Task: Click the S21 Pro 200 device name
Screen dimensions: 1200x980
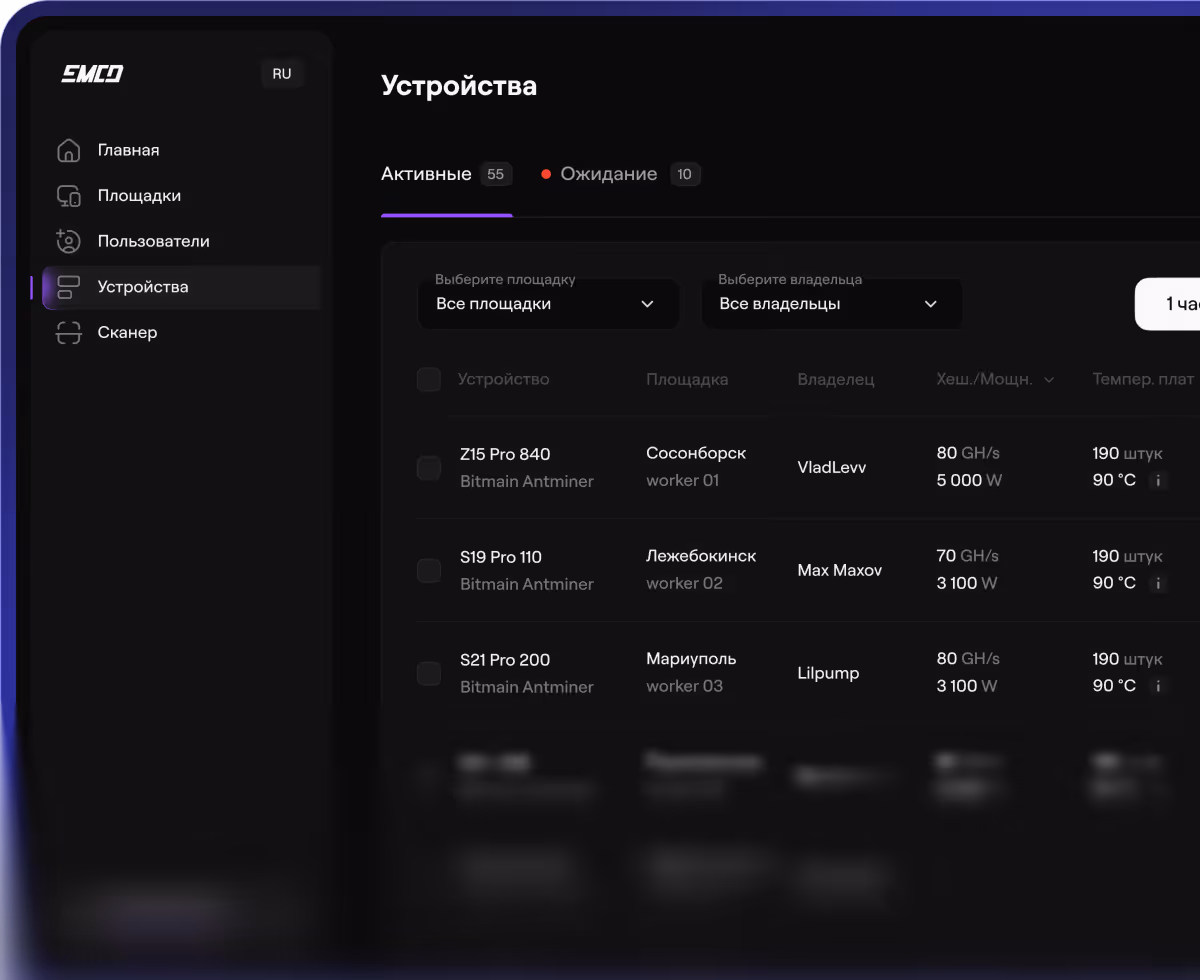Action: click(505, 660)
